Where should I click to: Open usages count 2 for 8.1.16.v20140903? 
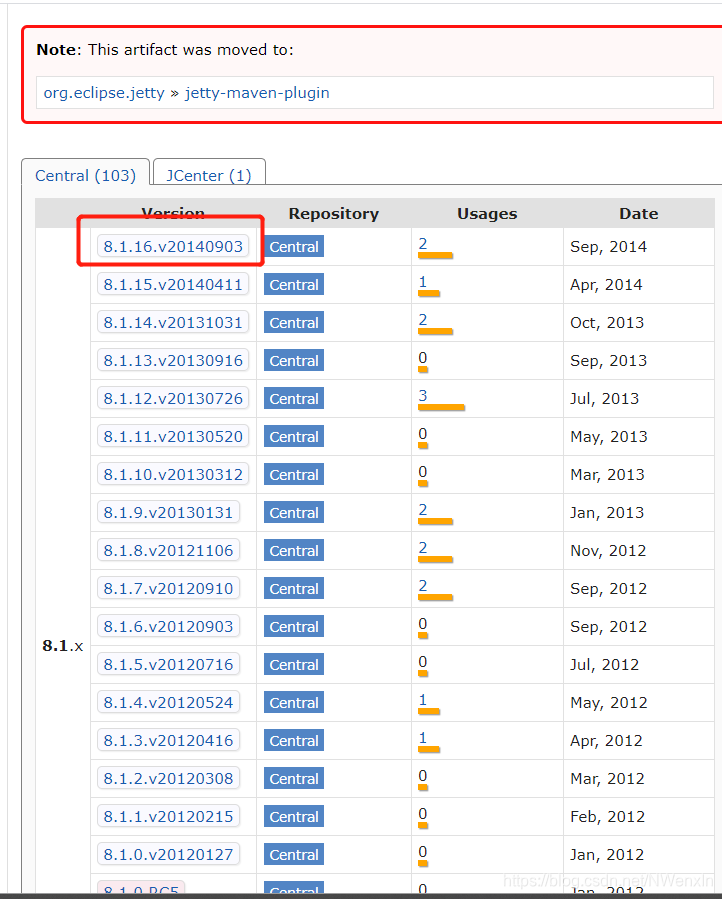coord(423,244)
